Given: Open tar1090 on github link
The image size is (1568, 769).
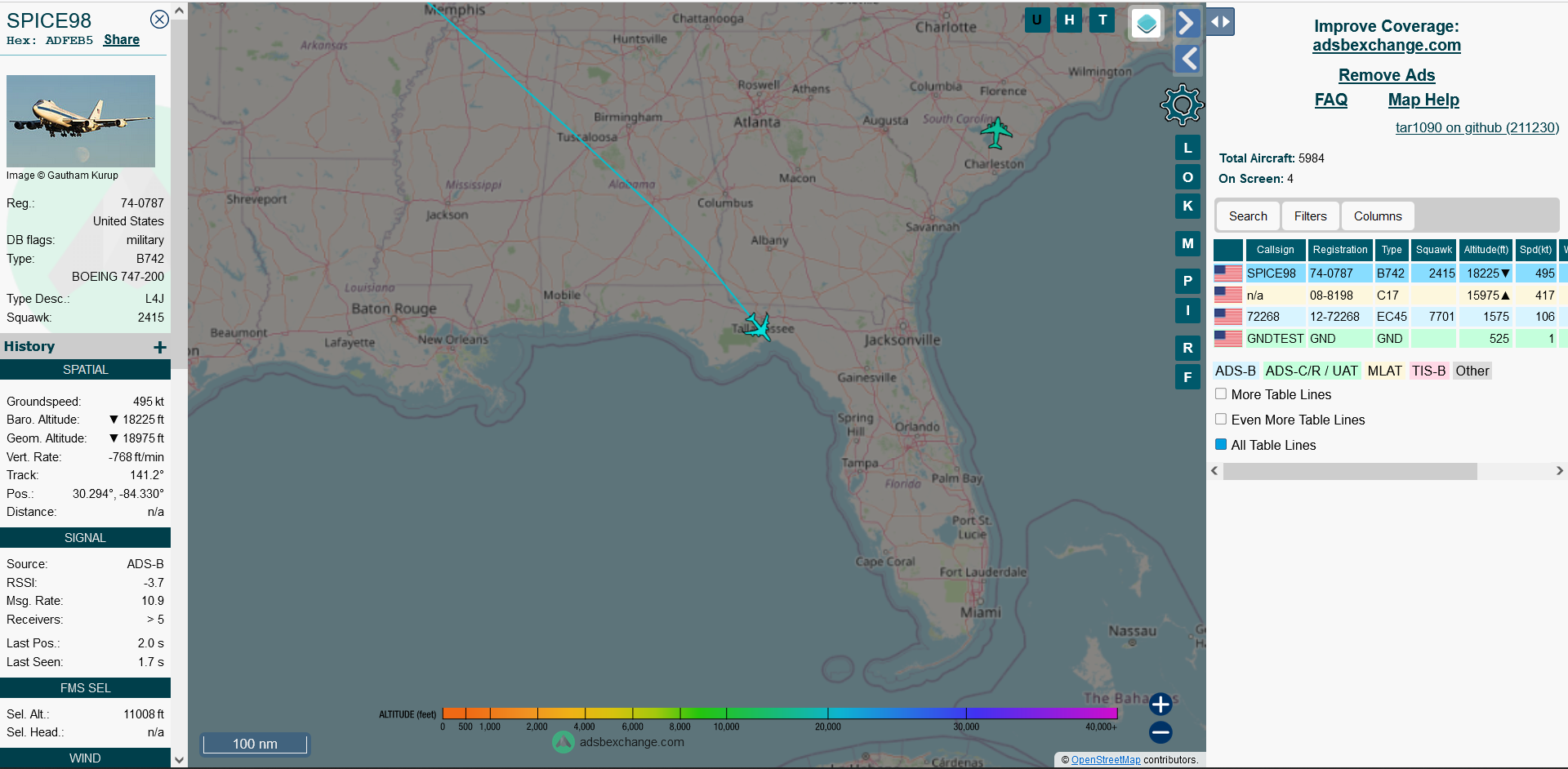Looking at the screenshot, I should 1477,127.
